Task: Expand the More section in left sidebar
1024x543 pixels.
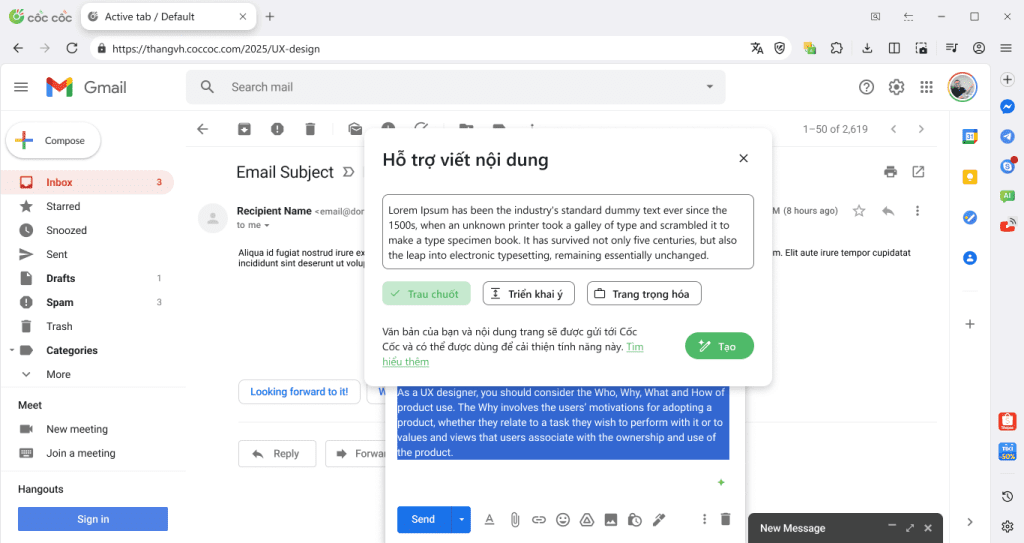Action: (x=58, y=374)
